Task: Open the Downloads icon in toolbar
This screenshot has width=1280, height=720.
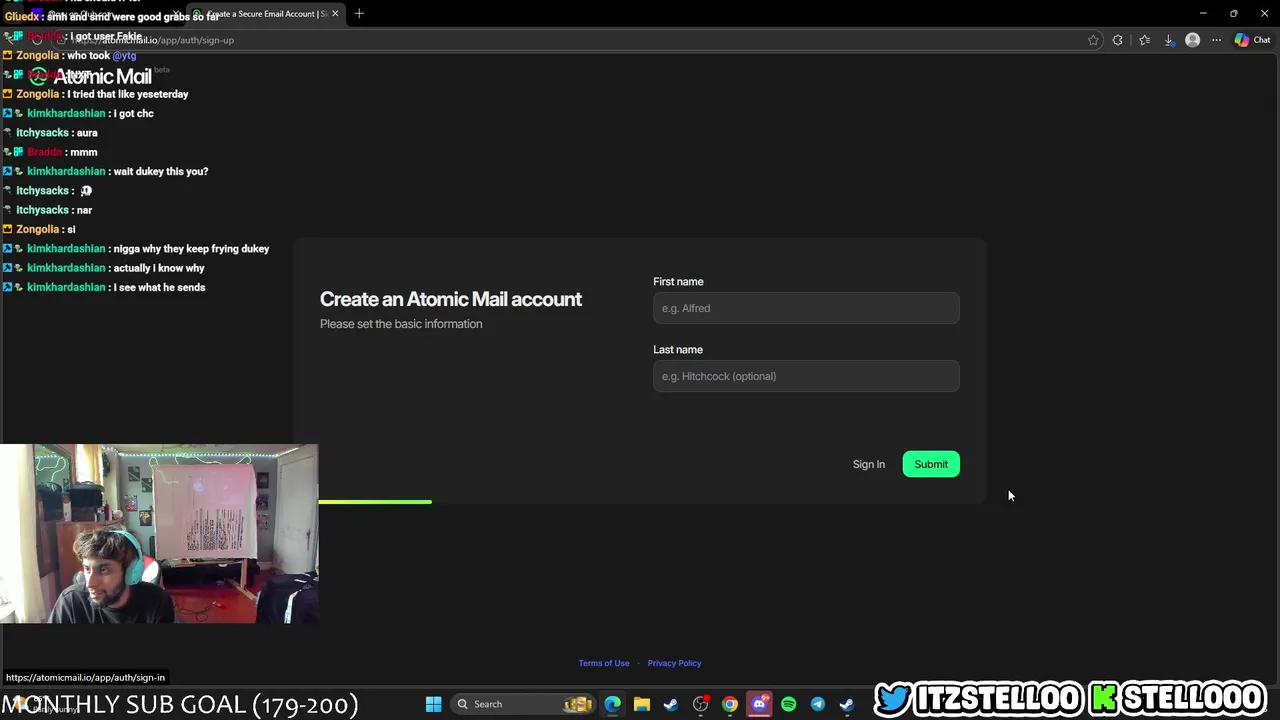Action: [x=1168, y=40]
